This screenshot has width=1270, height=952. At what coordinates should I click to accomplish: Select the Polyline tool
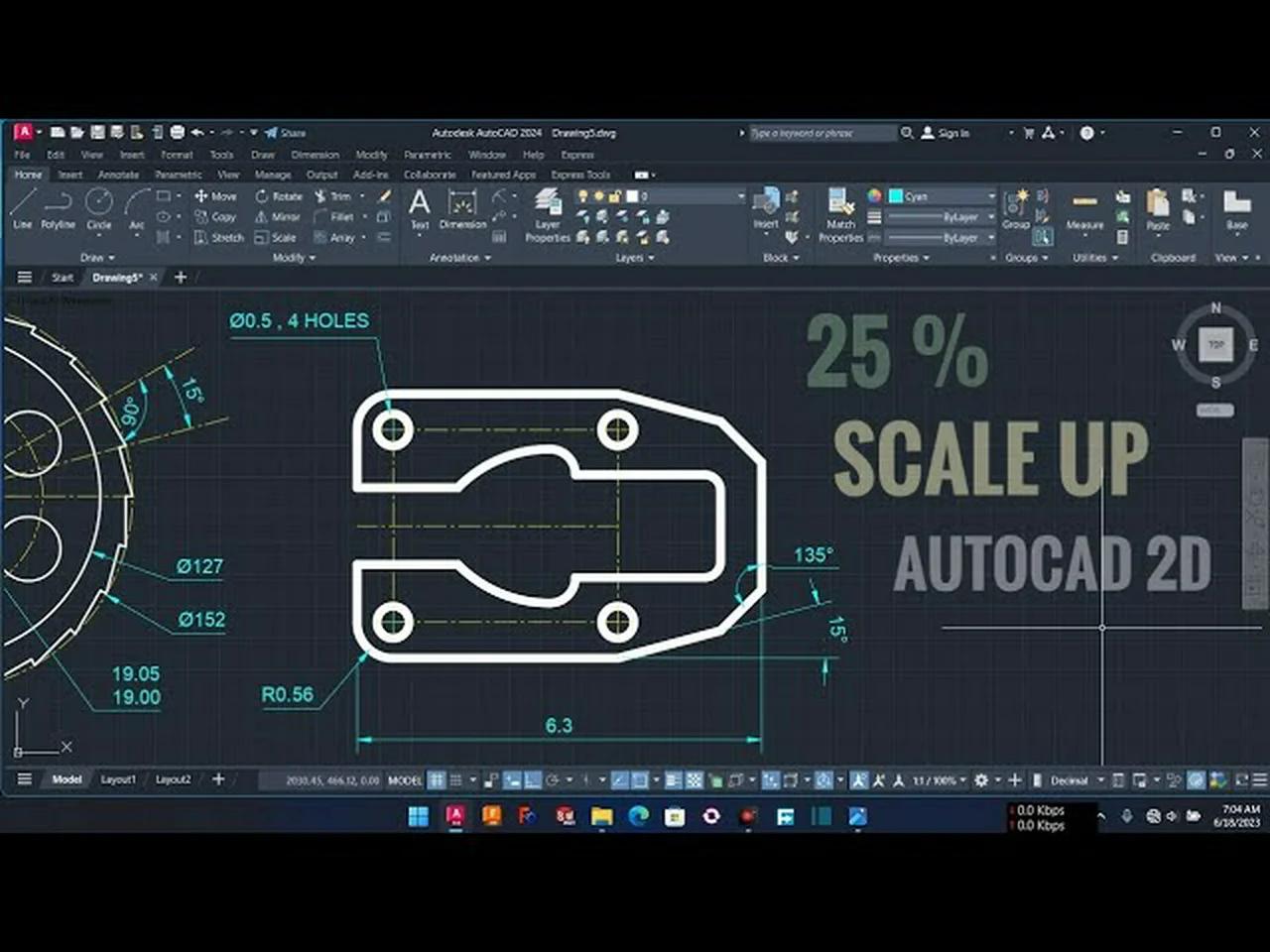(x=58, y=211)
